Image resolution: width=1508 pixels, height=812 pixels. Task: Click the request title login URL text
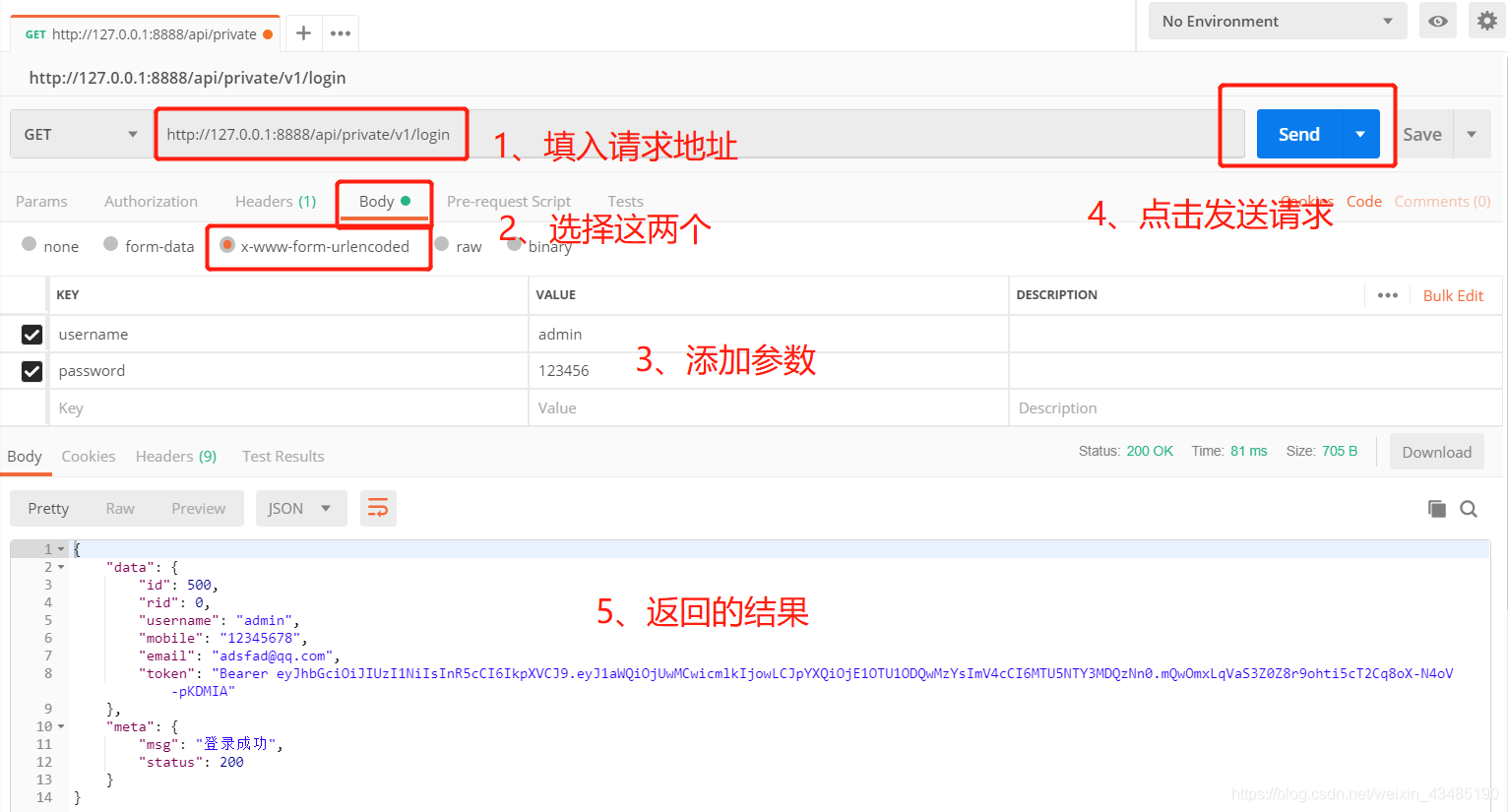click(187, 78)
